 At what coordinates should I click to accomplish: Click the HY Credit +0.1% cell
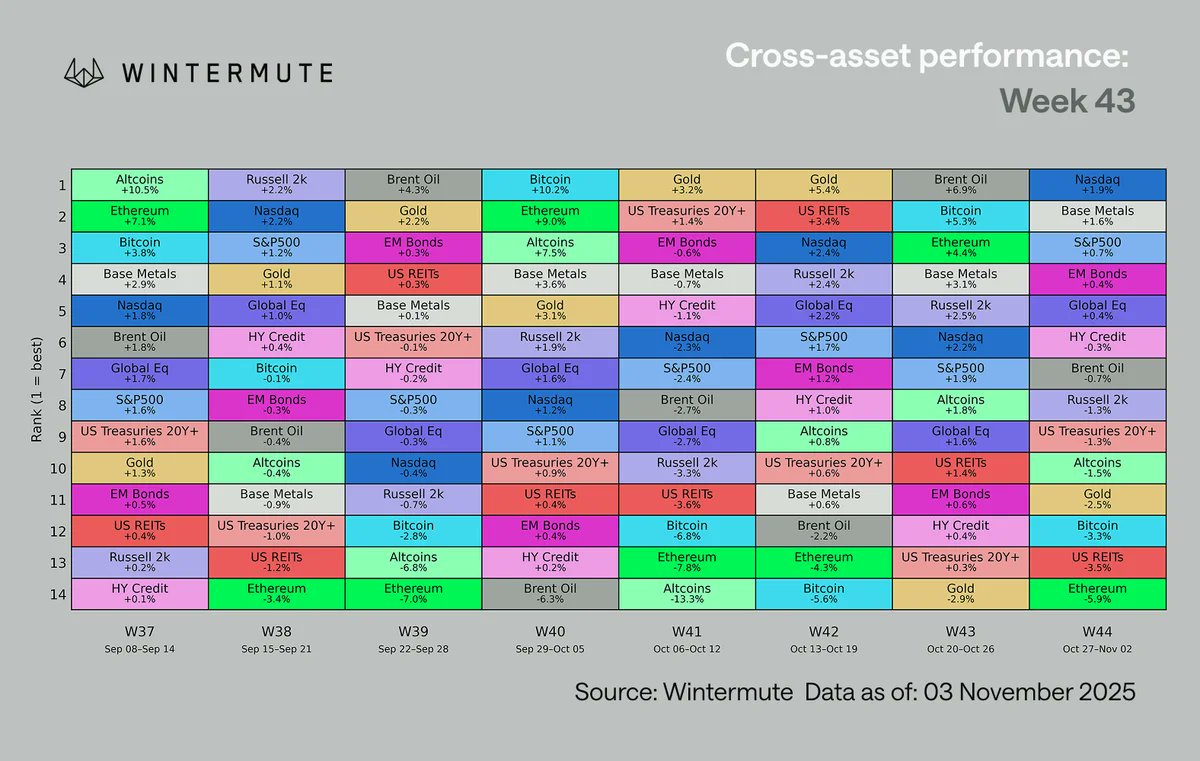140,594
